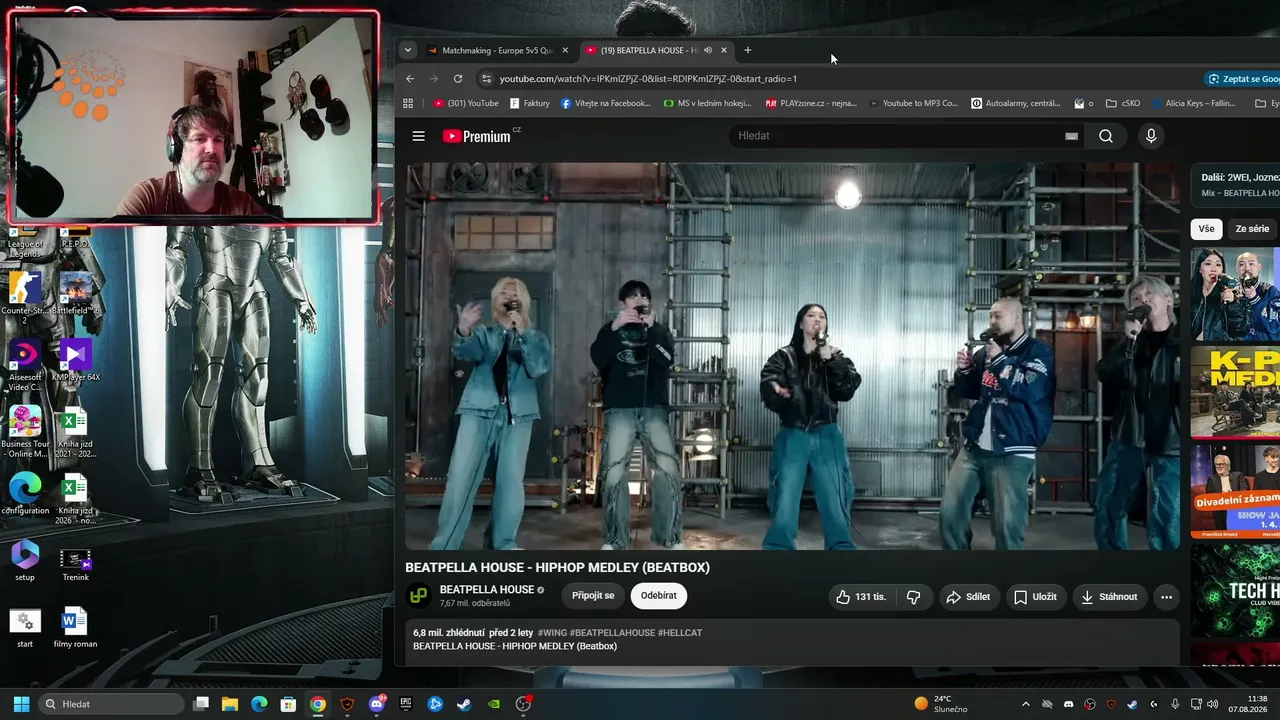The height and width of the screenshot is (720, 1280).
Task: Expand the Chrome tab search dropdown
Action: 408,50
